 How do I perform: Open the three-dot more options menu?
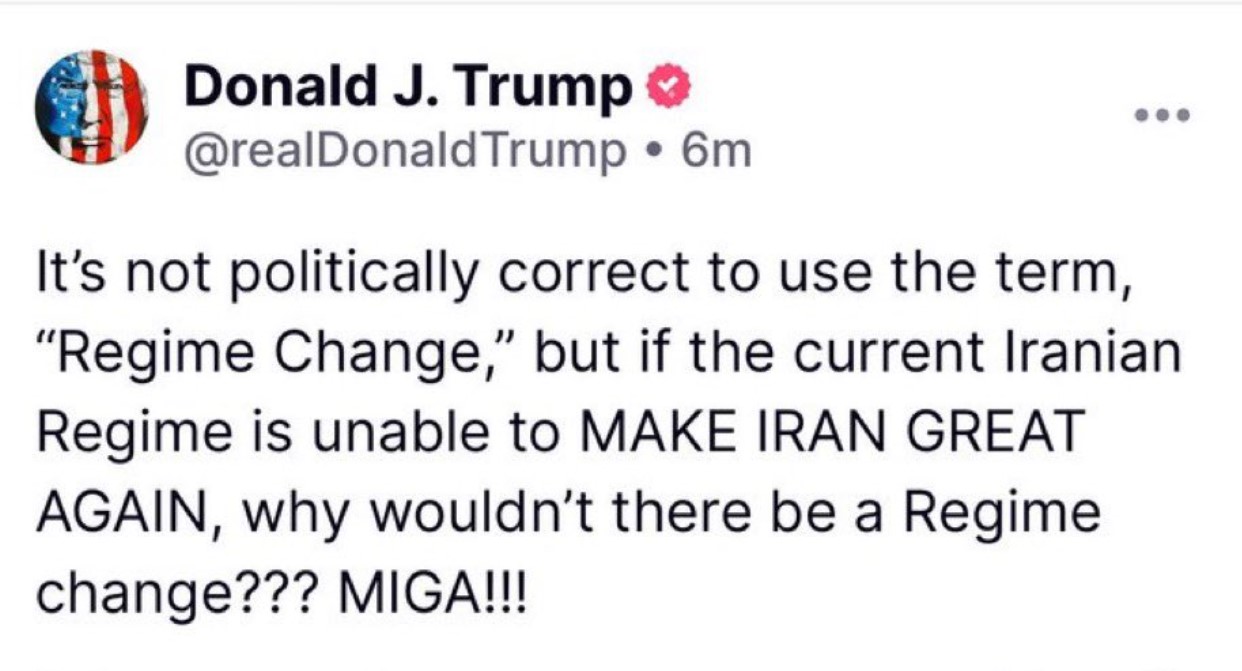tap(1163, 115)
